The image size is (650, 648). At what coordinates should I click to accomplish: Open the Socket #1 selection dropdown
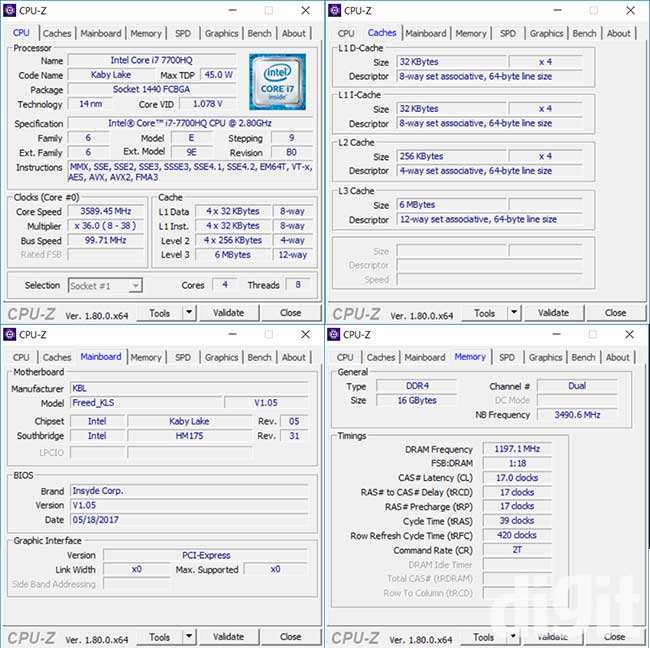(105, 285)
